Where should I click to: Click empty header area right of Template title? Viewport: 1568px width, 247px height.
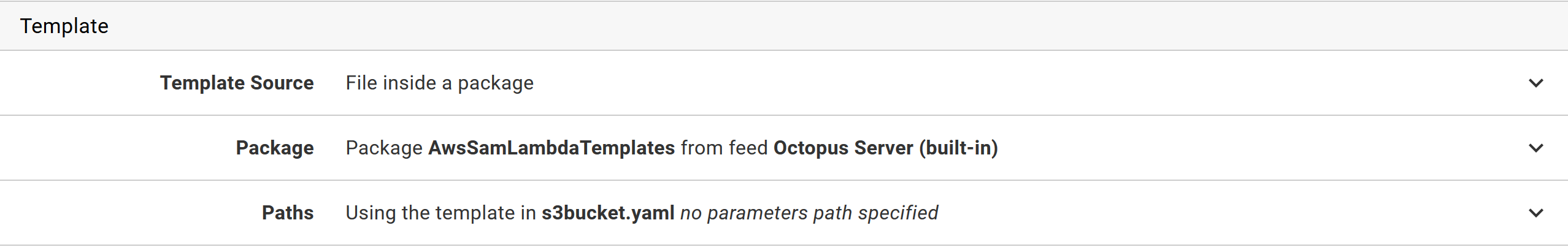[797, 26]
